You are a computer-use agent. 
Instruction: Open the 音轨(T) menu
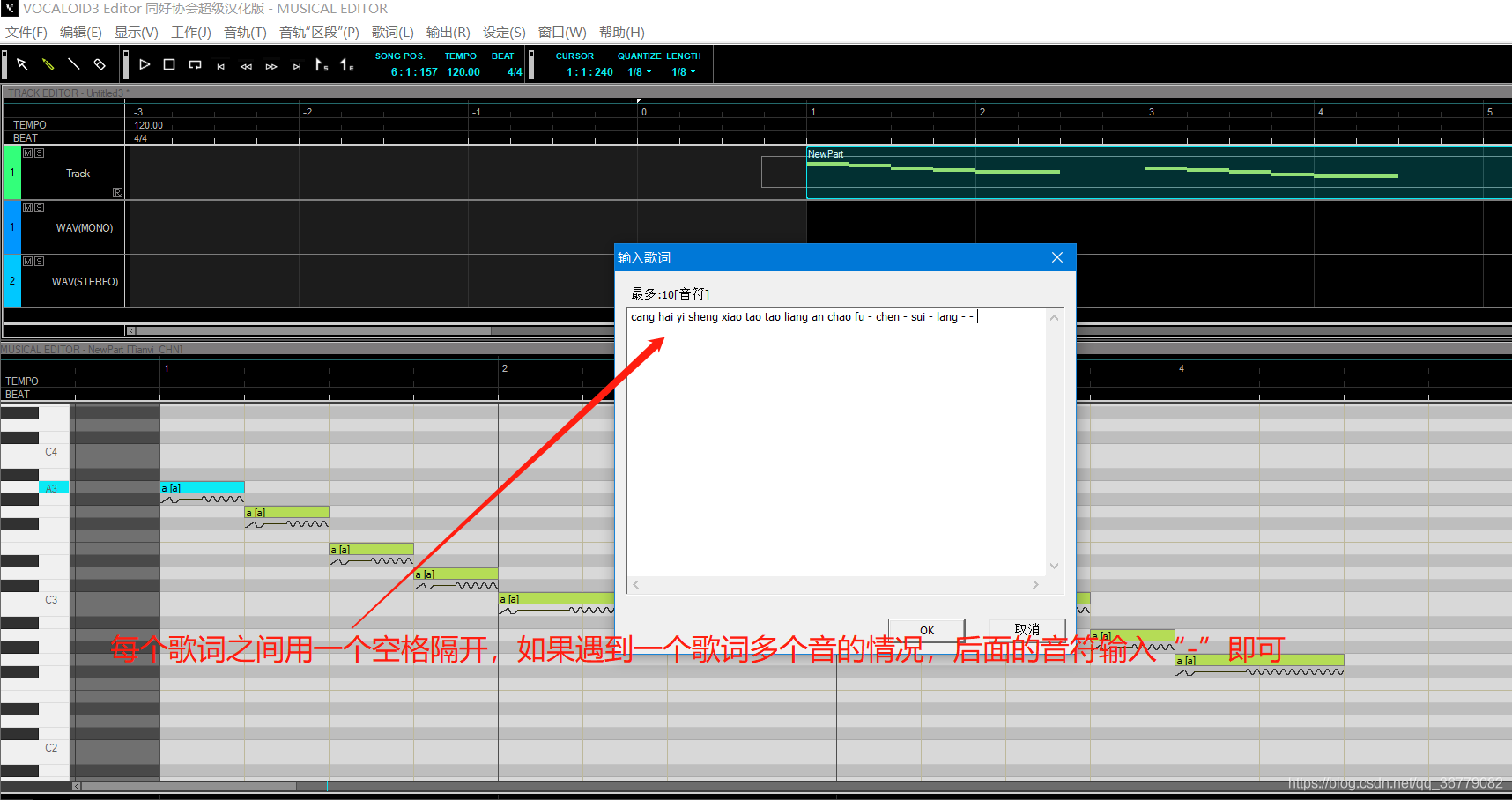pos(245,33)
